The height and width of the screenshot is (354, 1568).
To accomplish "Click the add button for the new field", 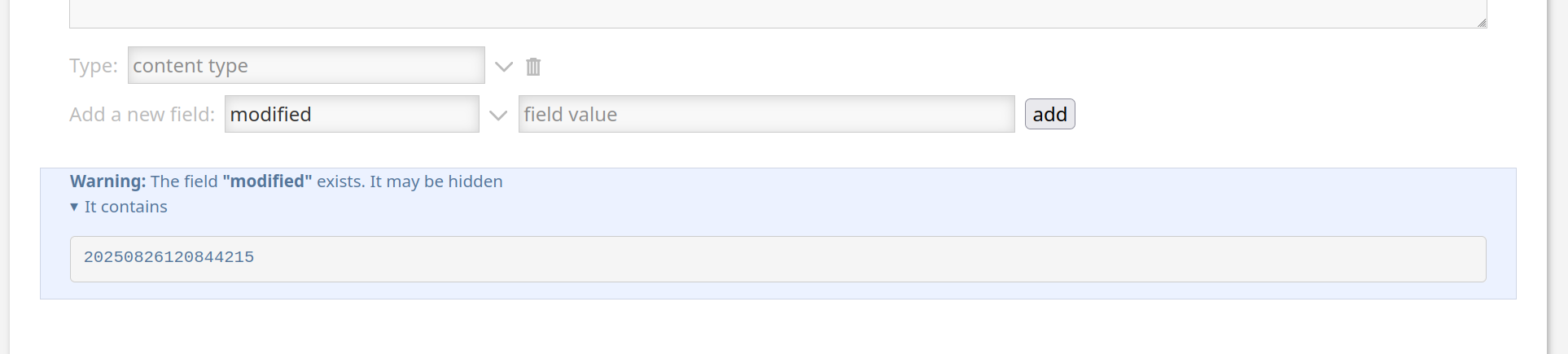I will tap(1049, 114).
